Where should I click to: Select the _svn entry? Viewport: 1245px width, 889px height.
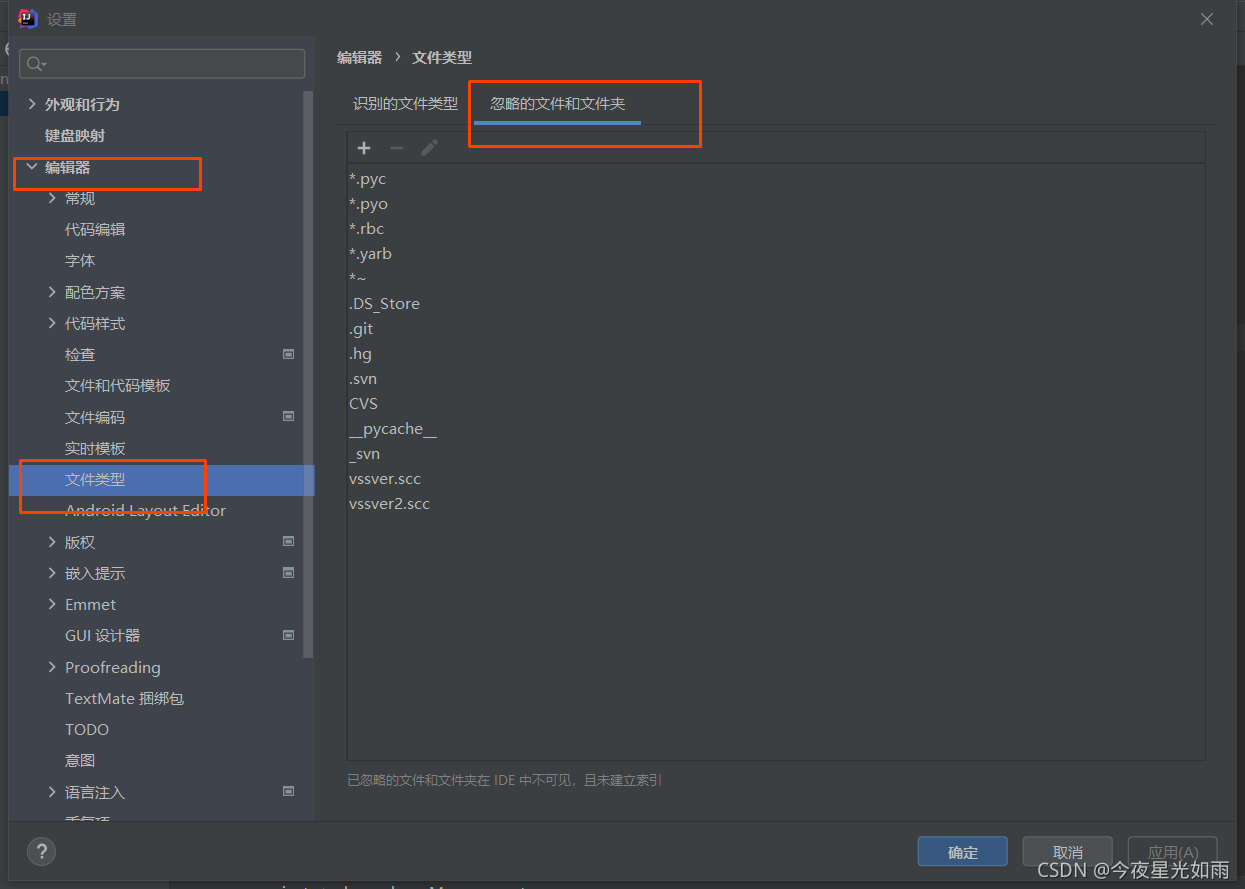[364, 454]
